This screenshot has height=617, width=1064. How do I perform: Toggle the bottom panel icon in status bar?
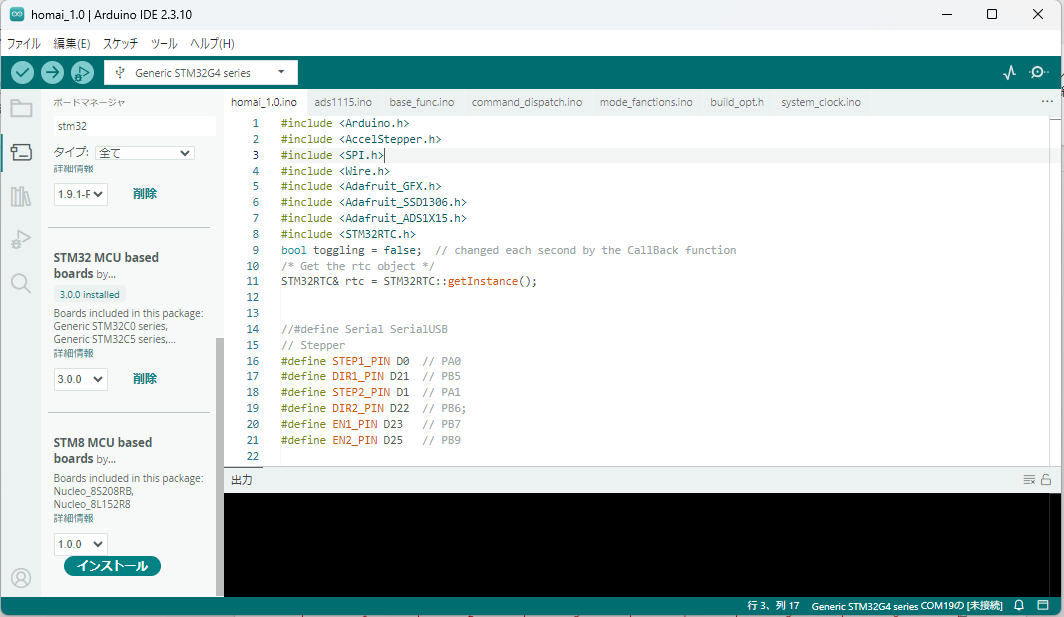click(1043, 605)
